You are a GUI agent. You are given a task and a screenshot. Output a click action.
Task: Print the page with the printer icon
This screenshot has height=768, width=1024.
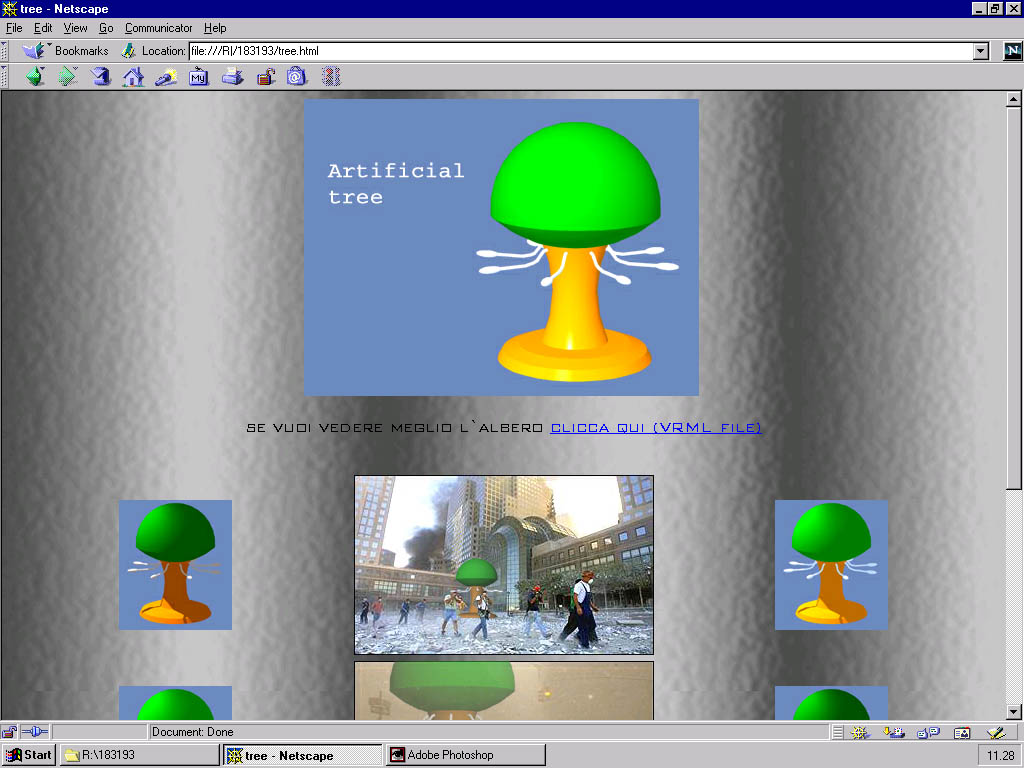(x=232, y=76)
